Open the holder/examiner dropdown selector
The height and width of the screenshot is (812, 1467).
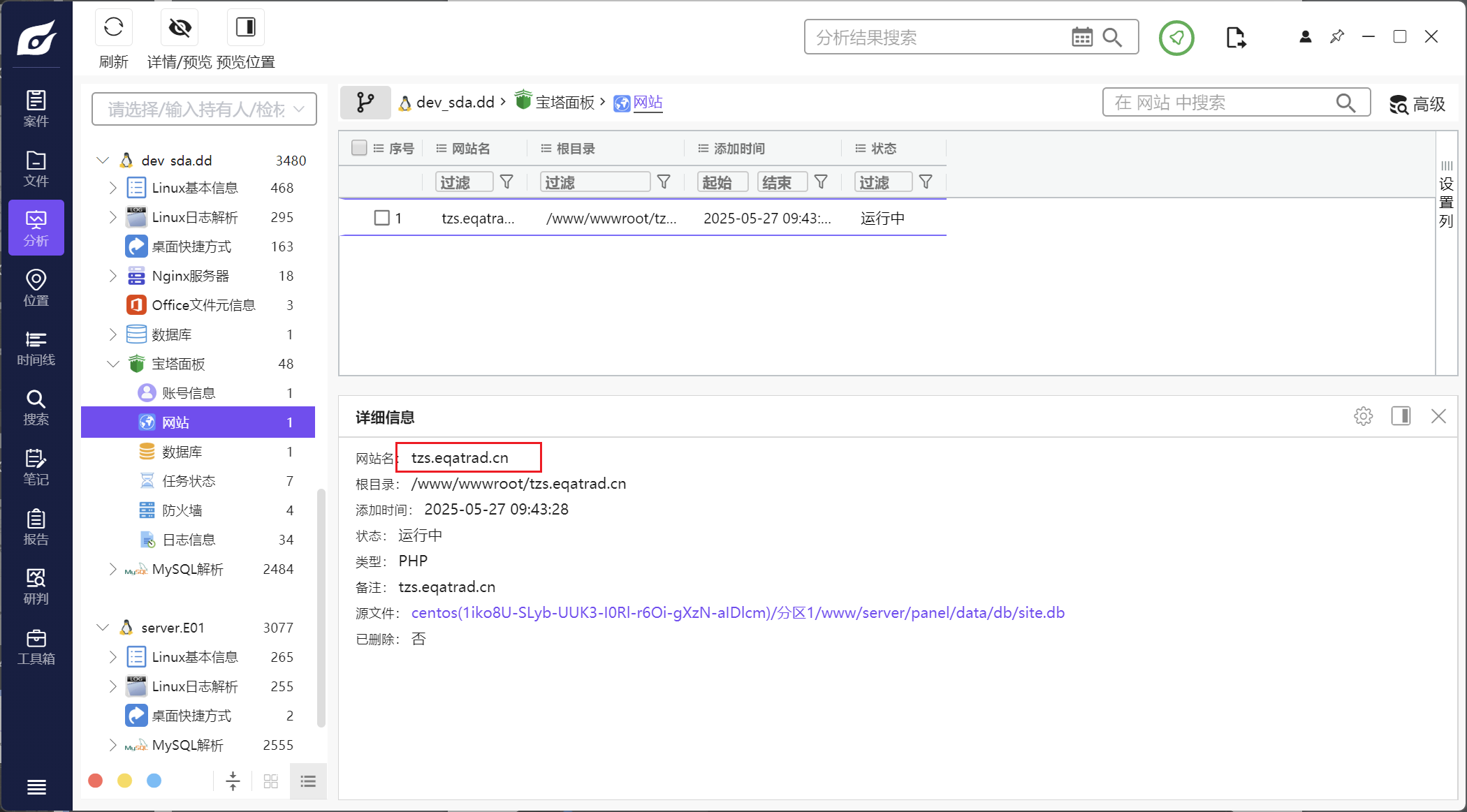pos(204,109)
